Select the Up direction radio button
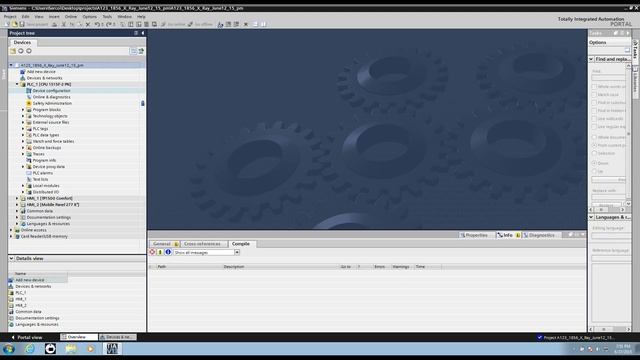The width and height of the screenshot is (640, 360). tap(594, 171)
